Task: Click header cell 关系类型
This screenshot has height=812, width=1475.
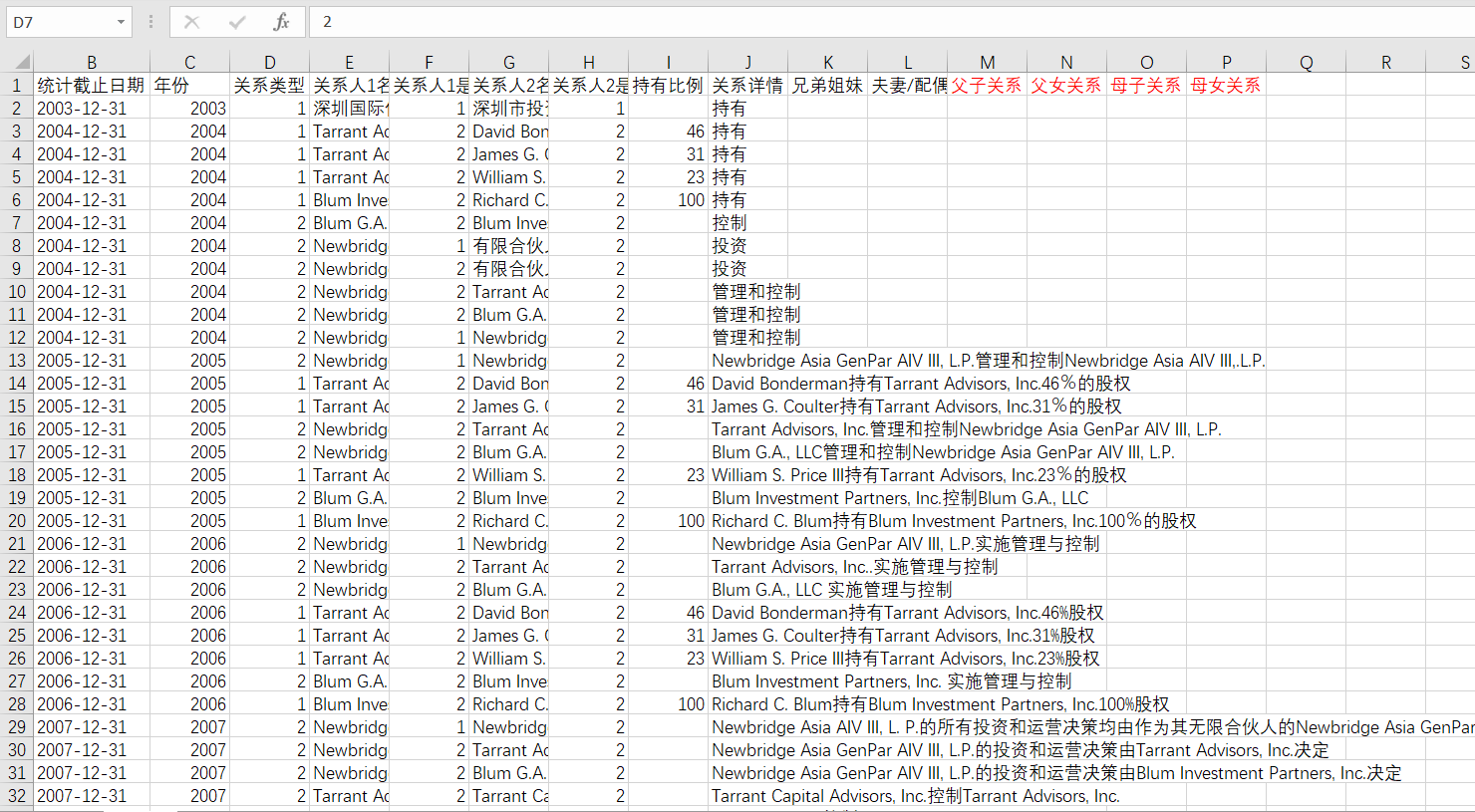Action: [269, 86]
